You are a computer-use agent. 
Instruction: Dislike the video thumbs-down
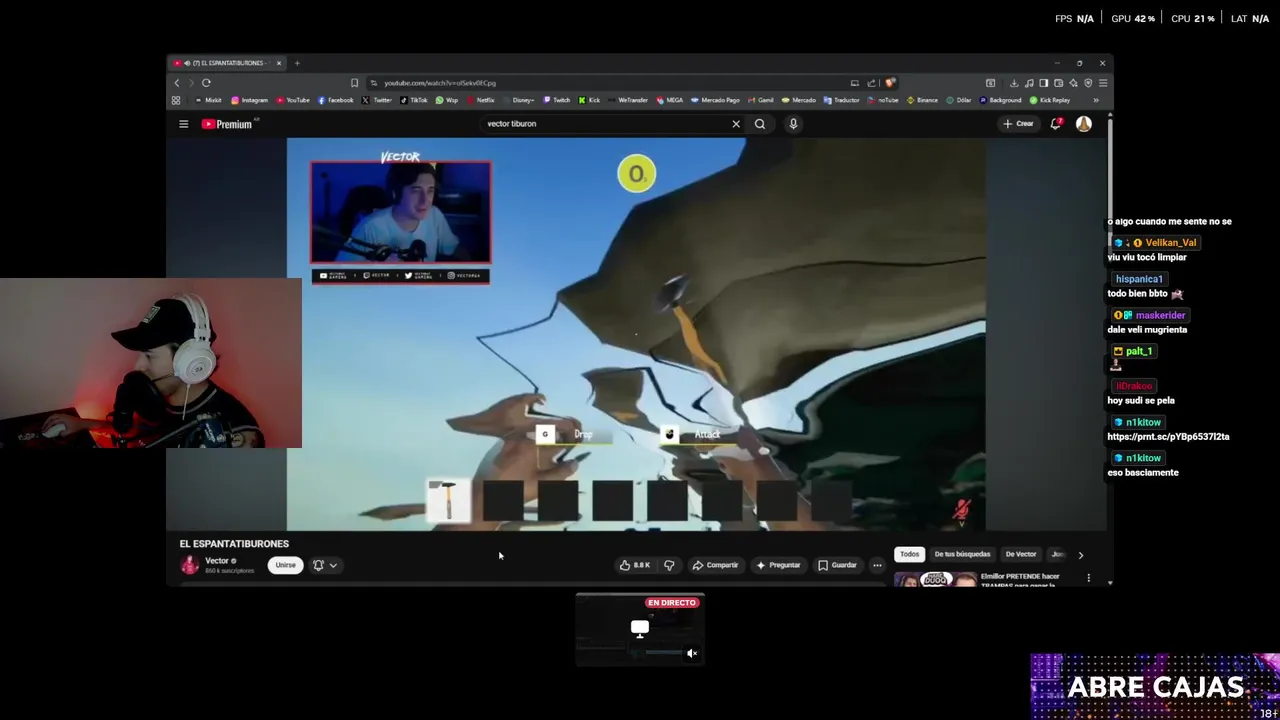[669, 565]
